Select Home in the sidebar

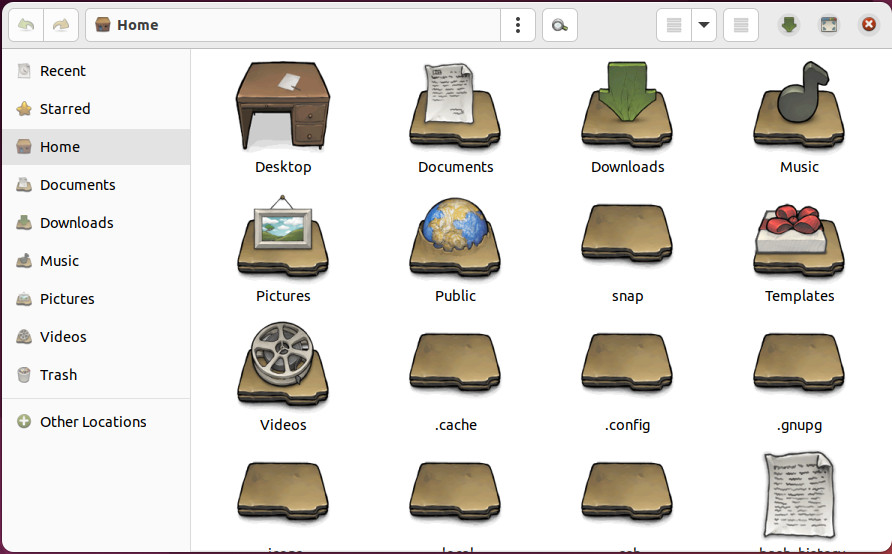[96, 147]
